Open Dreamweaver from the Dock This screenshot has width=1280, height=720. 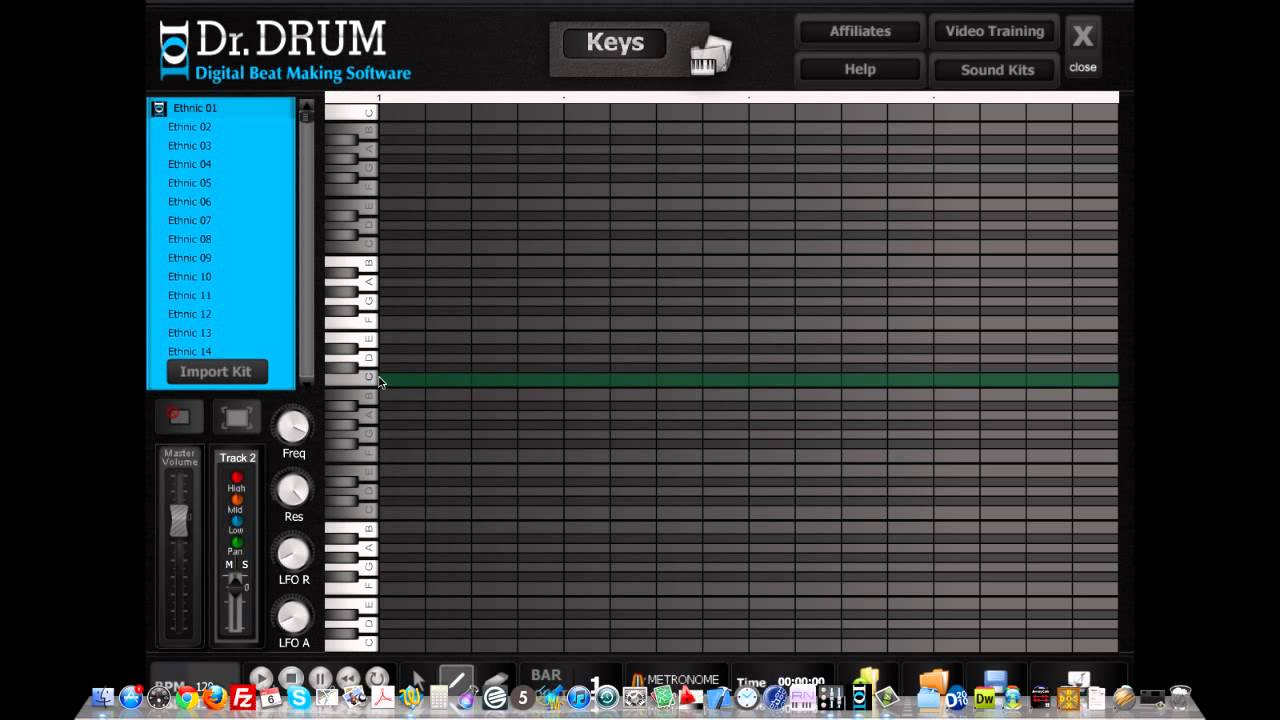click(985, 698)
